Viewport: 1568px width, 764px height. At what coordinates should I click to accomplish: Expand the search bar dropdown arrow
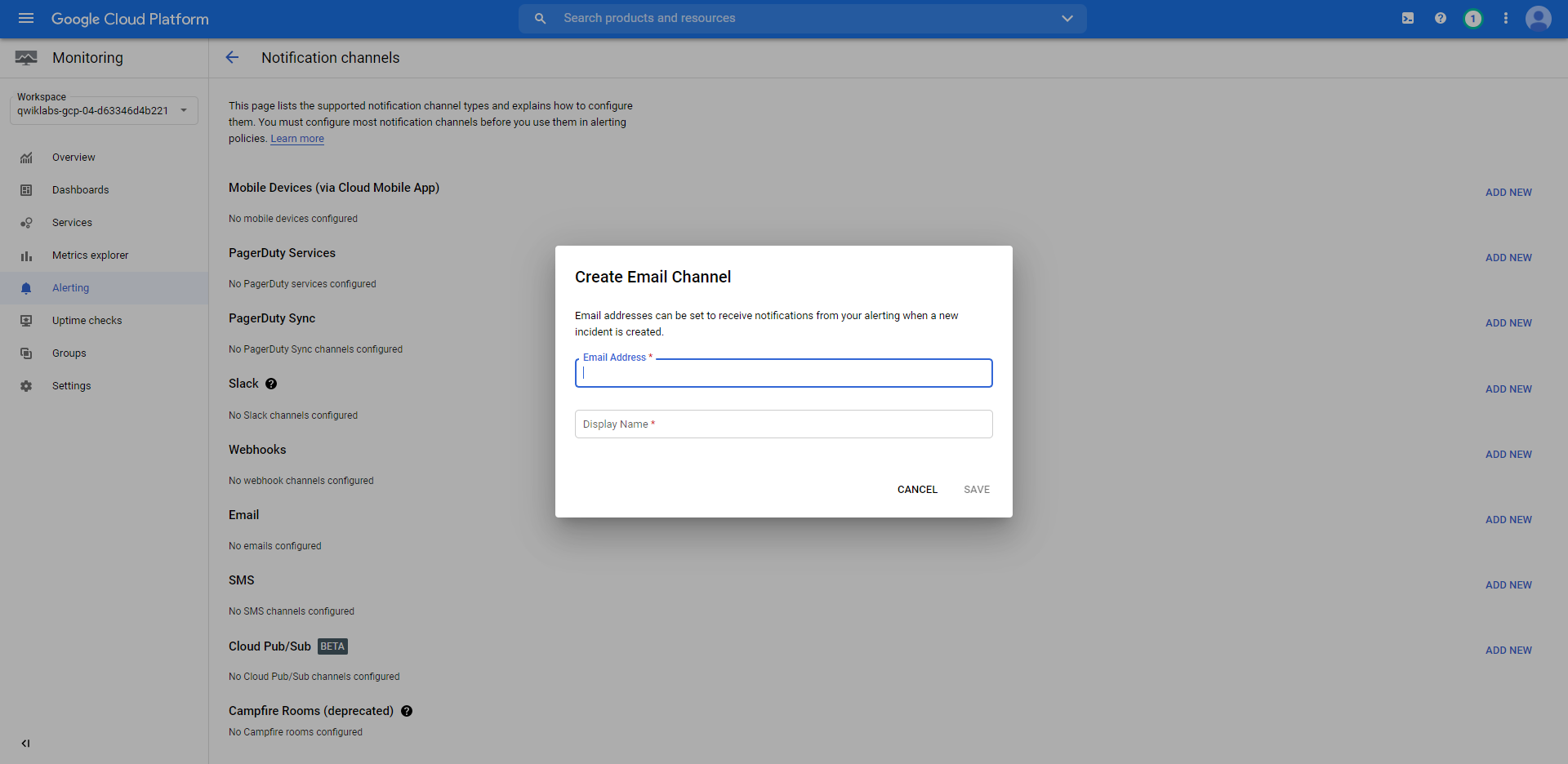tap(1067, 18)
